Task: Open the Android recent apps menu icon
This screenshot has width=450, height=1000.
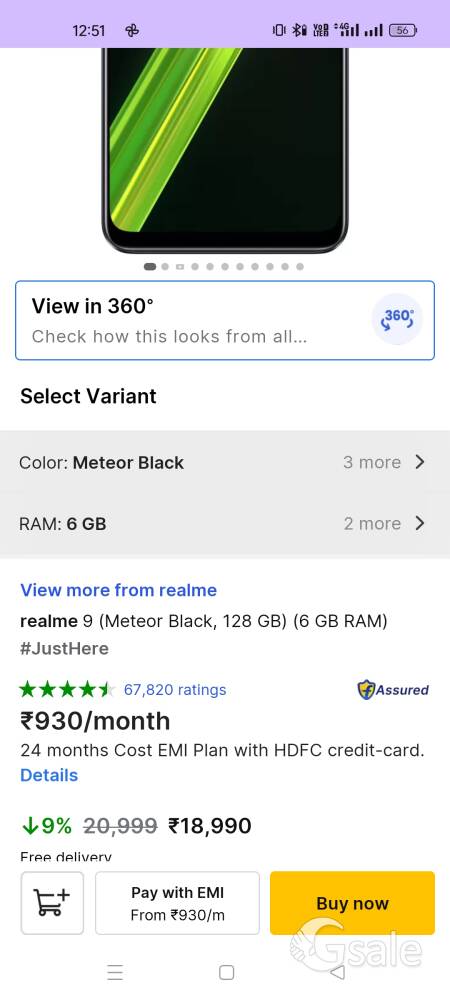Action: [x=115, y=972]
